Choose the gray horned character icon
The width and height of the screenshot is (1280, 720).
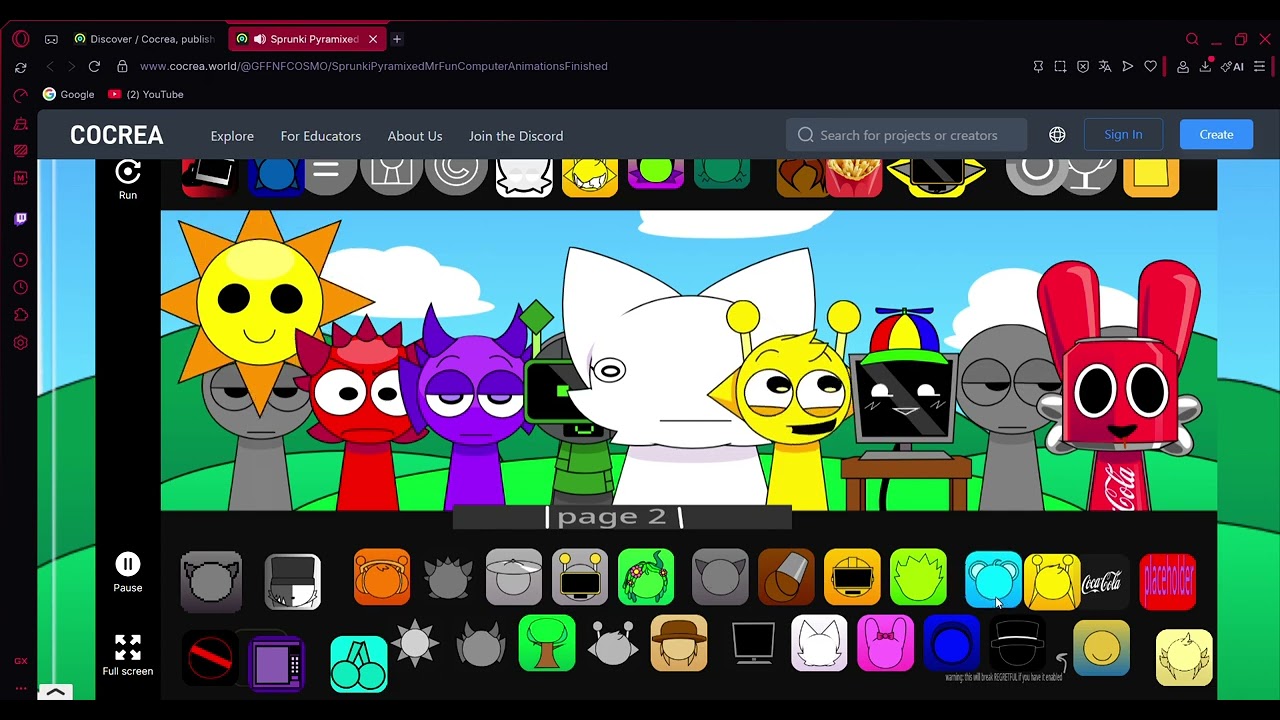click(x=481, y=644)
